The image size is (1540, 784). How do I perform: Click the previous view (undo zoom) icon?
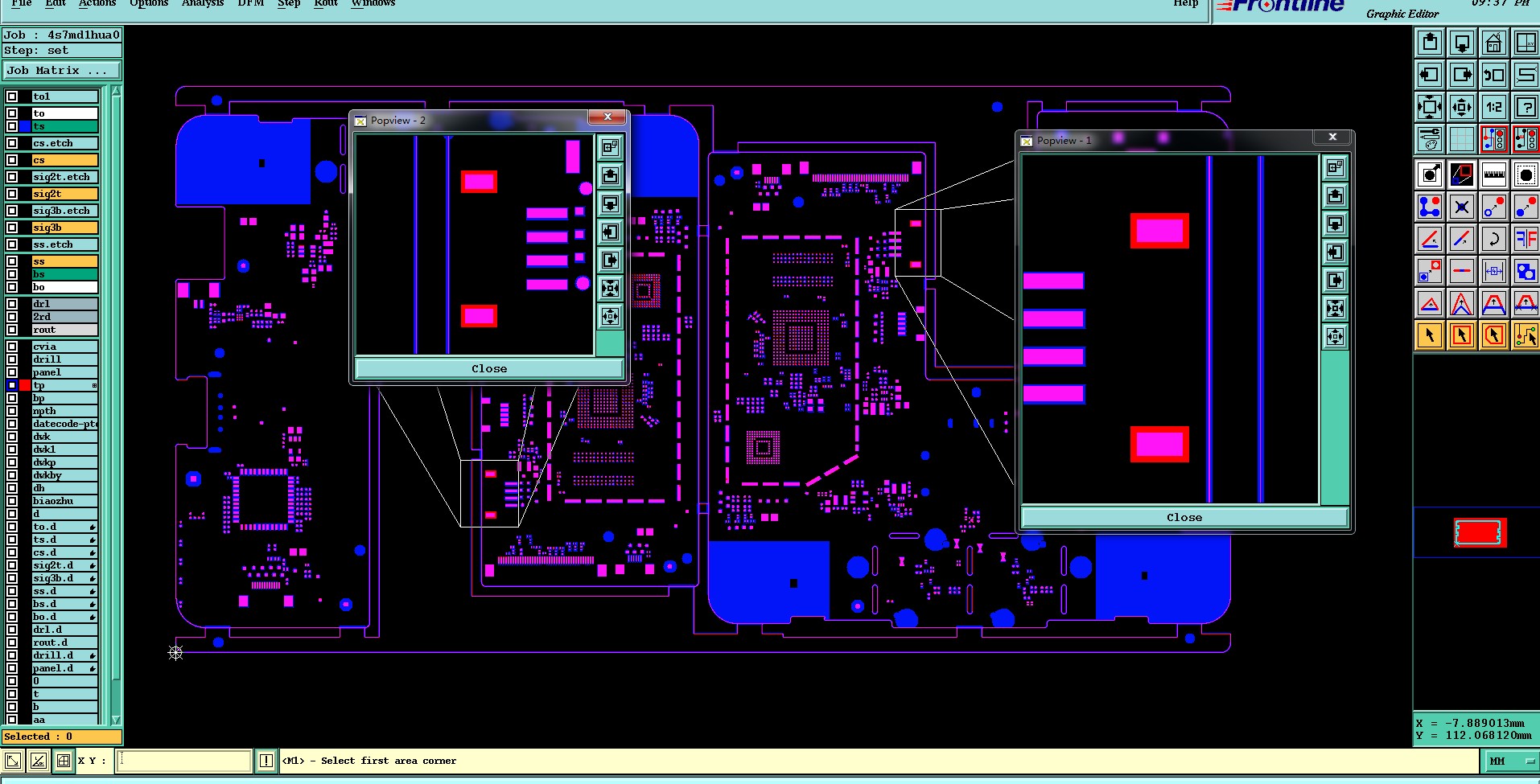pyautogui.click(x=1494, y=75)
